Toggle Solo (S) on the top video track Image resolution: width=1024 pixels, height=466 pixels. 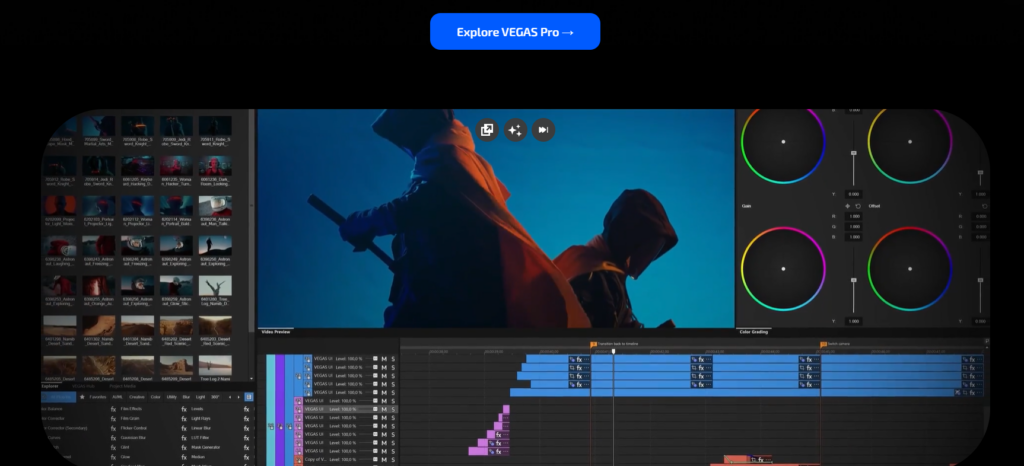click(x=393, y=359)
